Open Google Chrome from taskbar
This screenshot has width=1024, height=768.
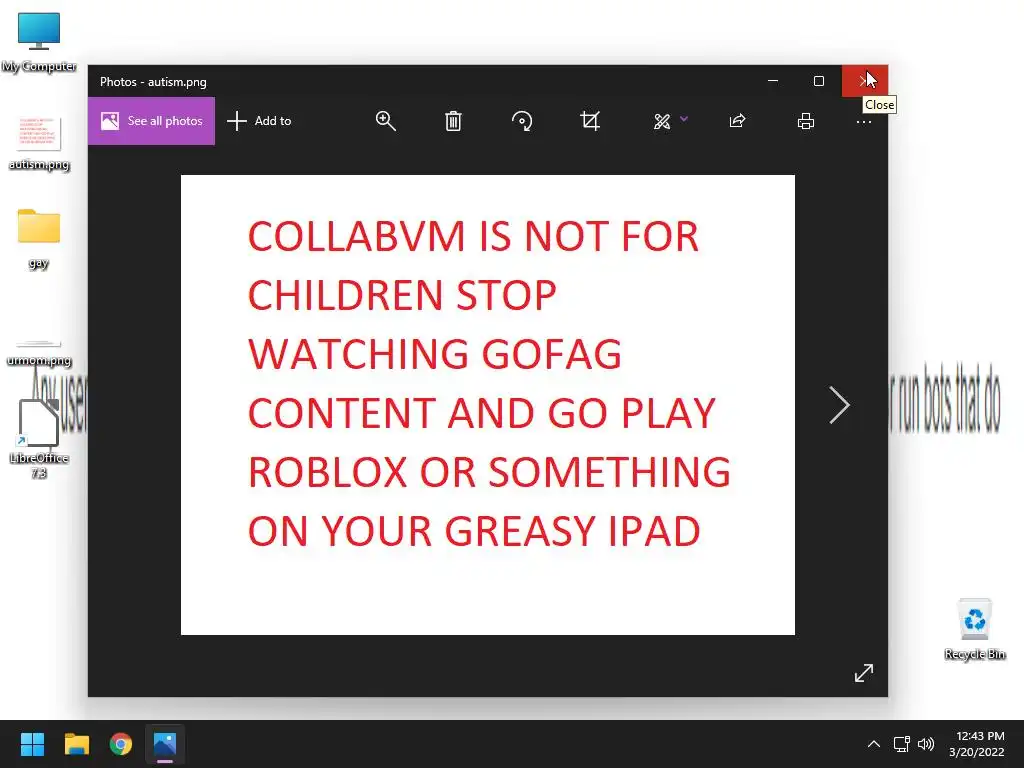pos(121,744)
